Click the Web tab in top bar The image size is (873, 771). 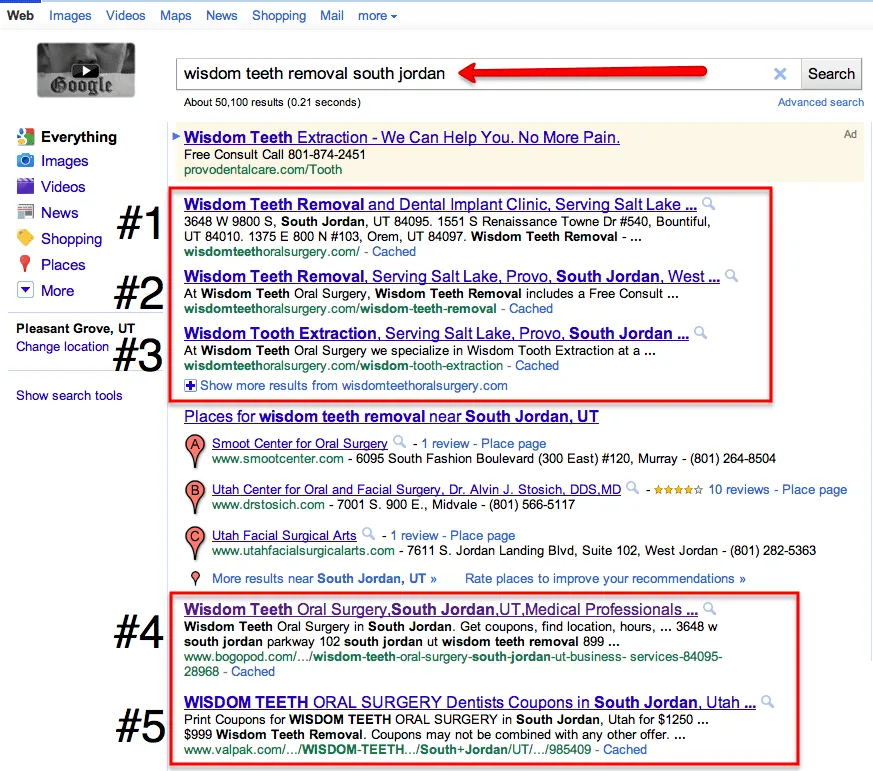(x=21, y=16)
